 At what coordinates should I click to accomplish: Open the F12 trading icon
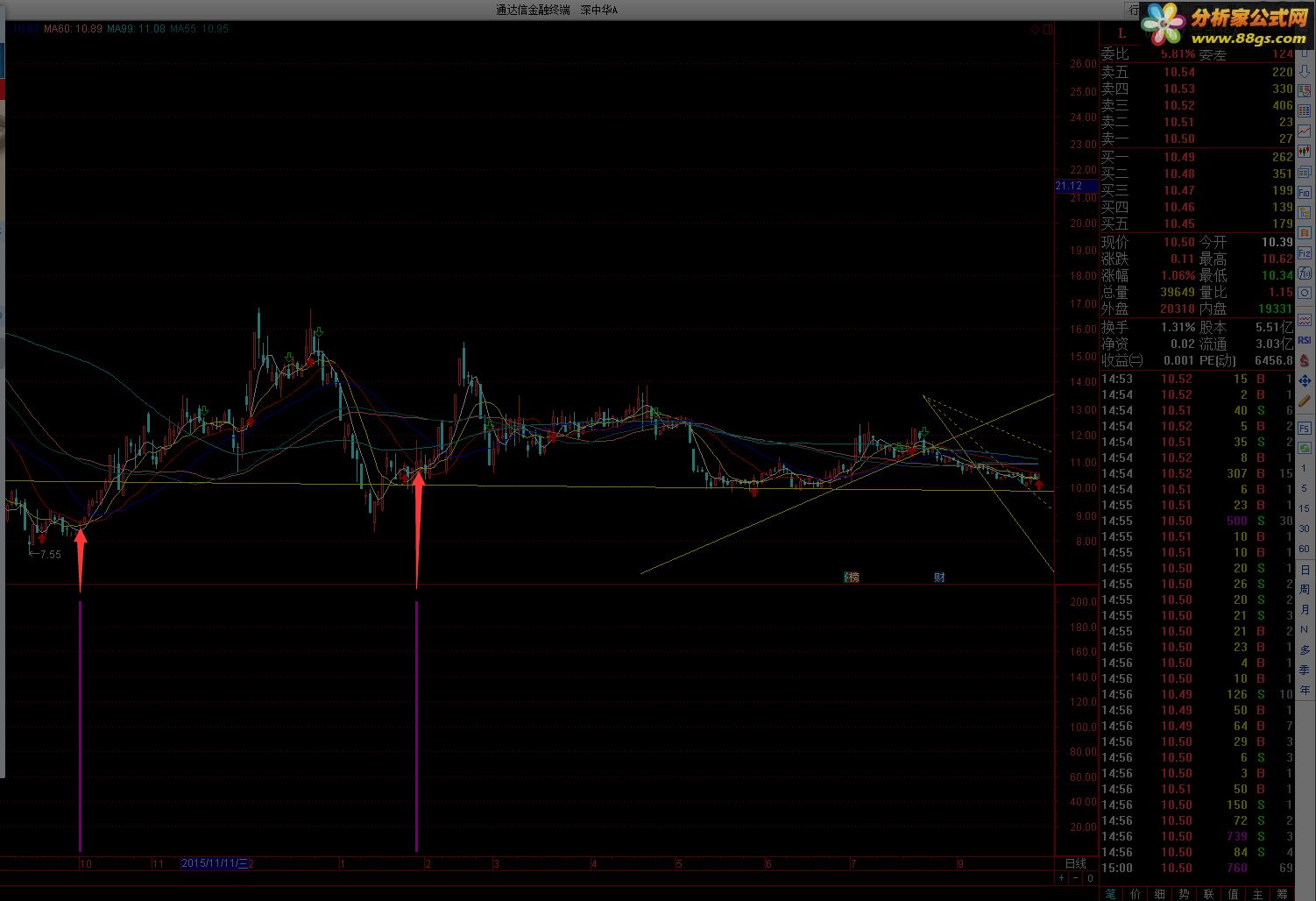[1305, 252]
